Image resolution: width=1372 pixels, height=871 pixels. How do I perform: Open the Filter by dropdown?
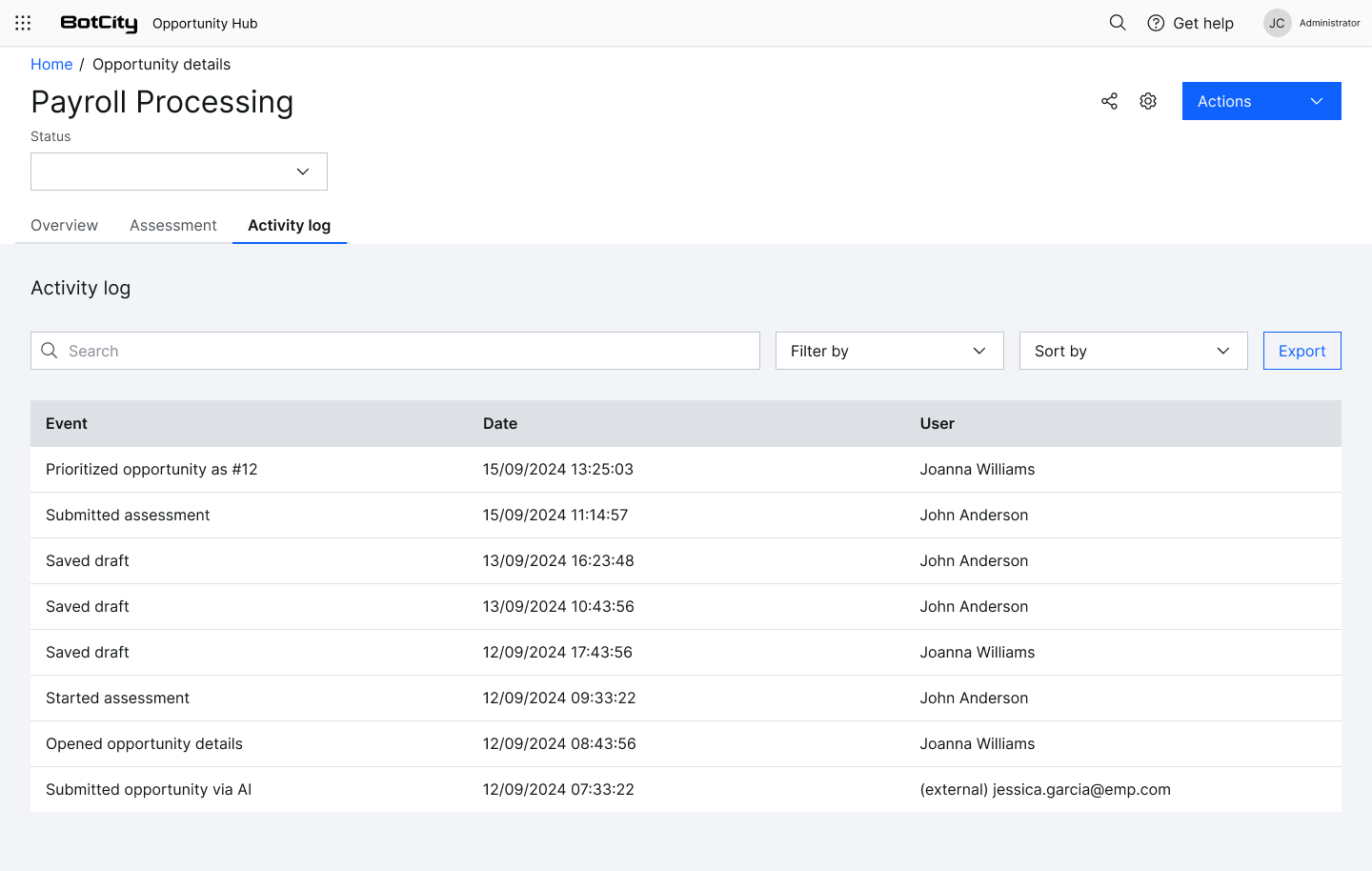[889, 351]
